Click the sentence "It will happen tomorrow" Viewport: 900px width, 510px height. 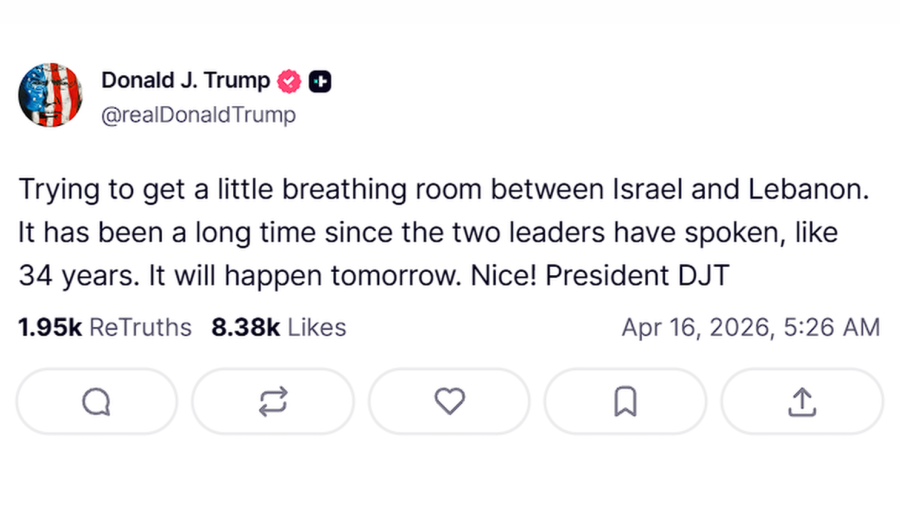[297, 276]
